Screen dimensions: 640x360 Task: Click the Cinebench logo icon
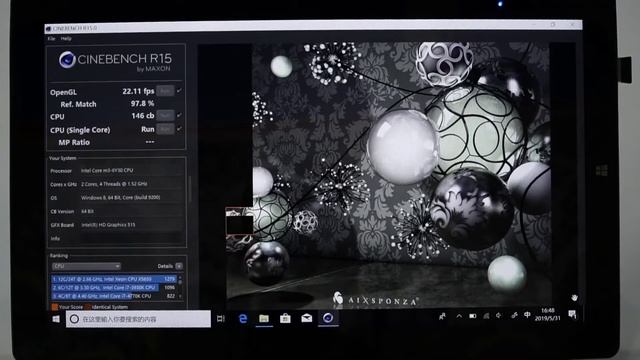pos(67,60)
